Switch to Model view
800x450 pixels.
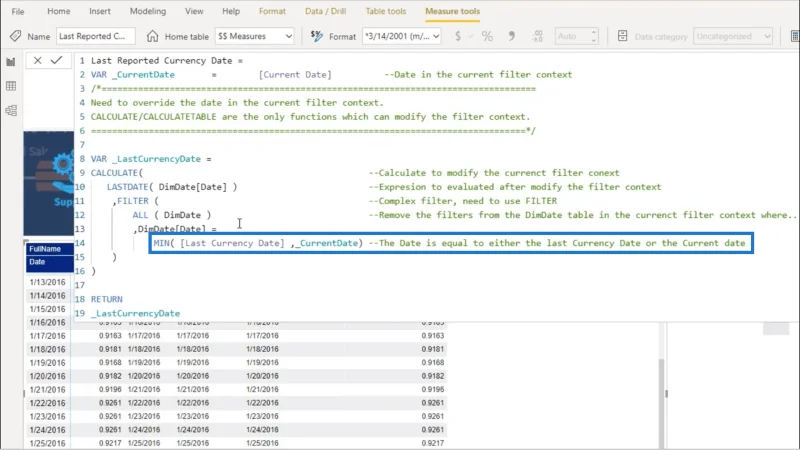[x=11, y=110]
